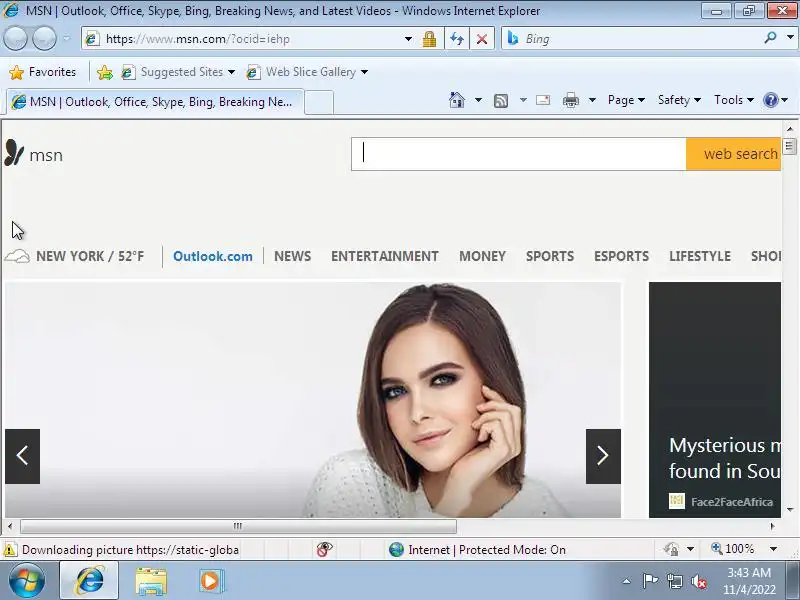Select LIFESTYLE navigation item
The image size is (800, 600).
pyautogui.click(x=700, y=256)
